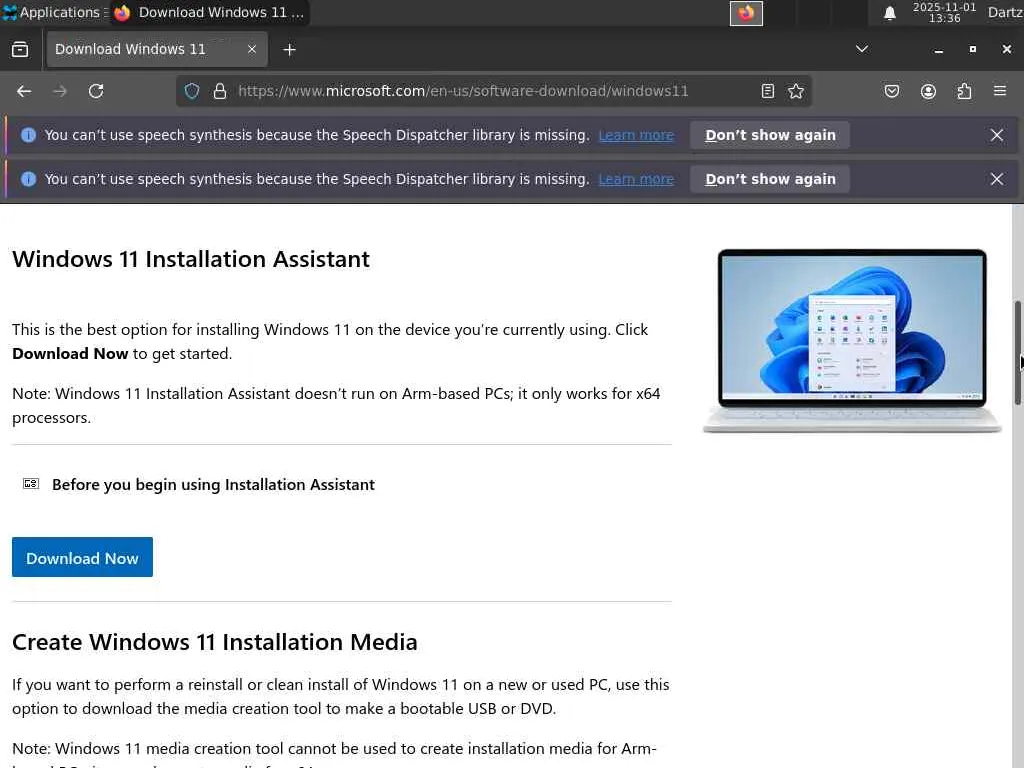The width and height of the screenshot is (1024, 768).
Task: Click the forward navigation arrow
Action: 59,91
